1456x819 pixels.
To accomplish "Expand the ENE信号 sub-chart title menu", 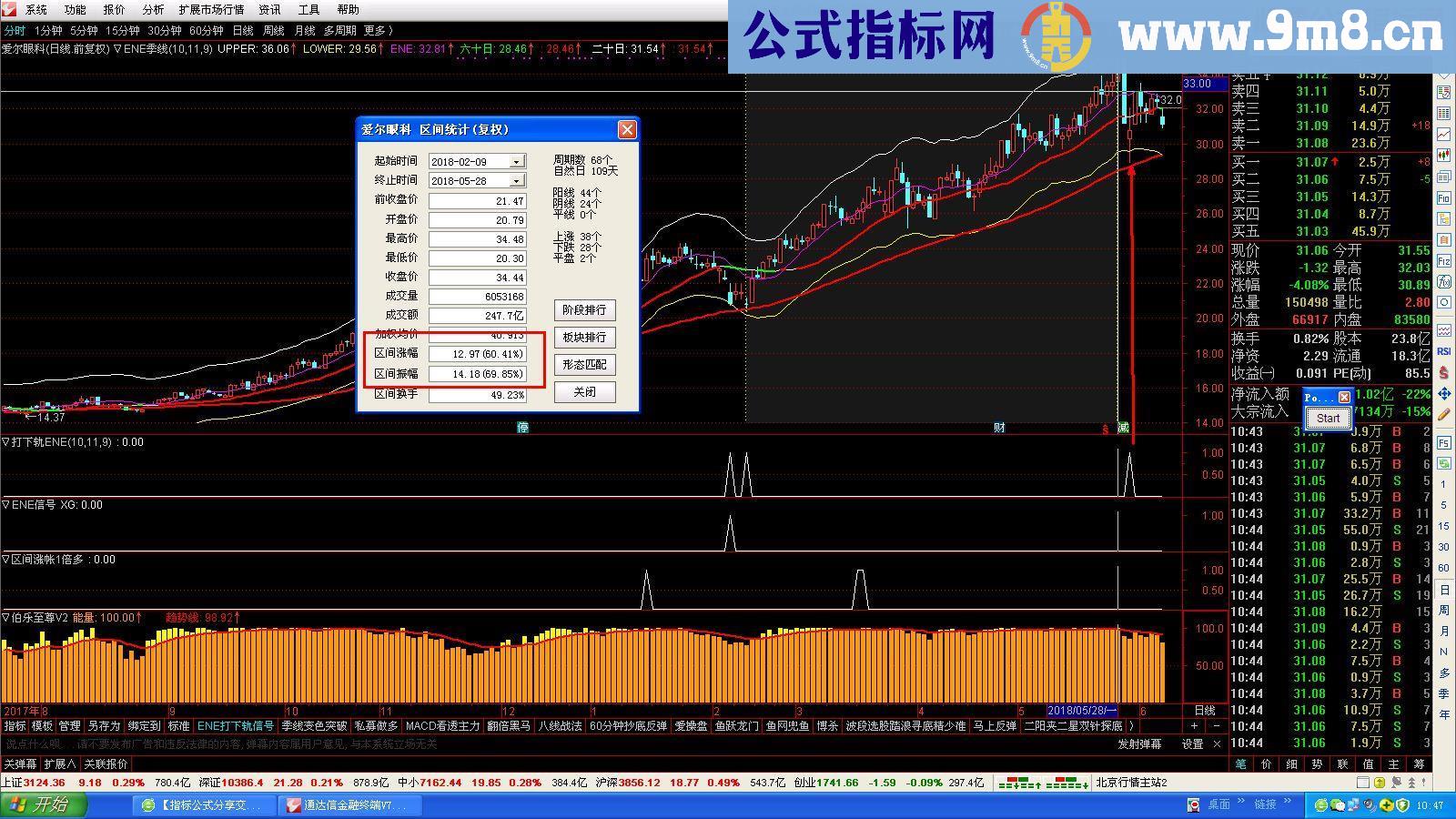I will tap(5, 505).
